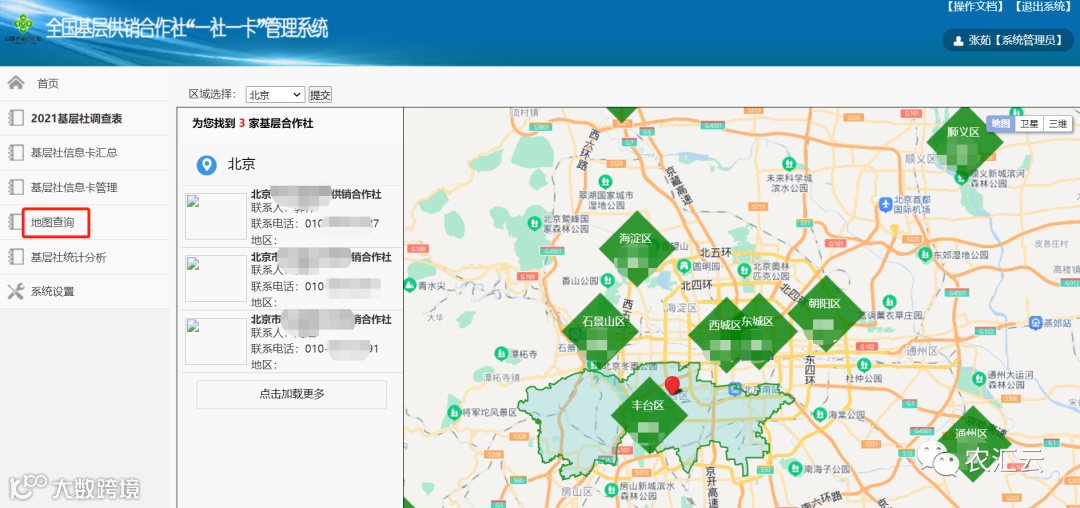Screen dimensions: 1080x508
Task: Switch map to 三维 view
Action: [x=1057, y=123]
